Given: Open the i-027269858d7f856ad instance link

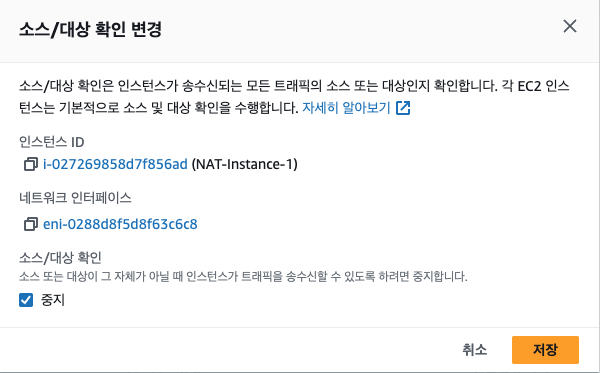Looking at the screenshot, I should coord(115,164).
